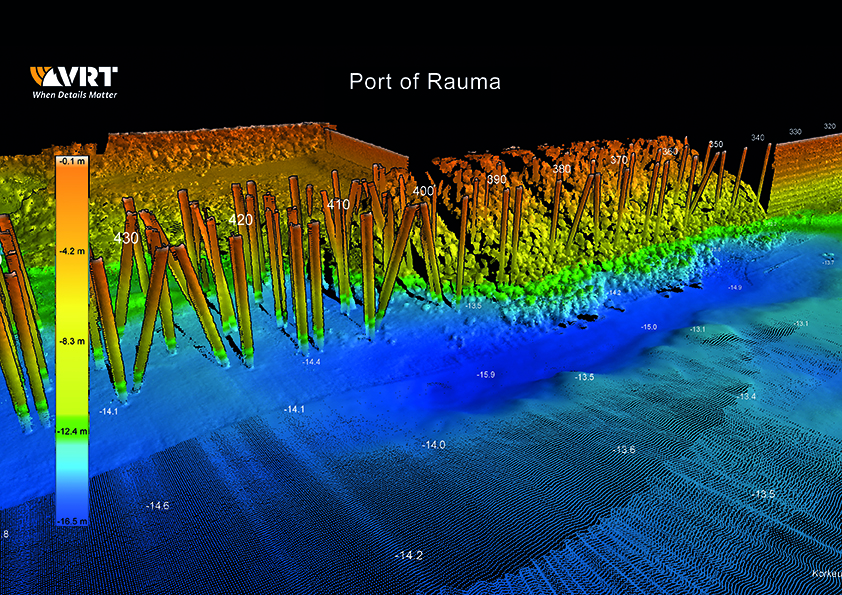
Task: Click the 340 chainage marker
Action: click(x=757, y=138)
